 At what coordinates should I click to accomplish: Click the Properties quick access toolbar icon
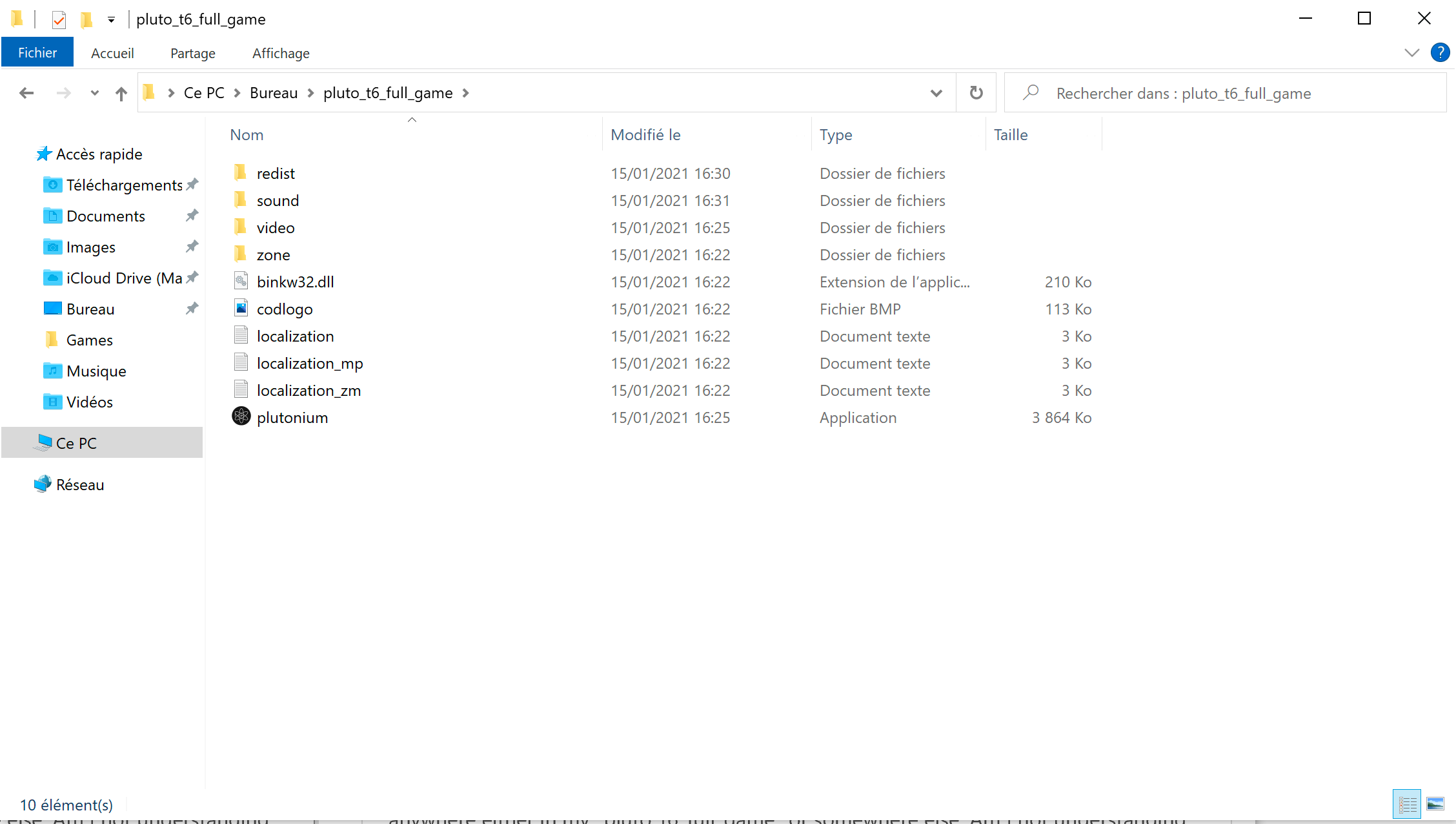tap(59, 20)
